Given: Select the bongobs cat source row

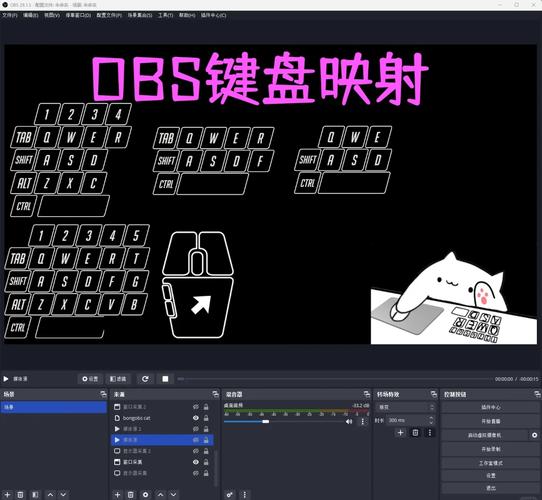Looking at the screenshot, I should coord(162,418).
